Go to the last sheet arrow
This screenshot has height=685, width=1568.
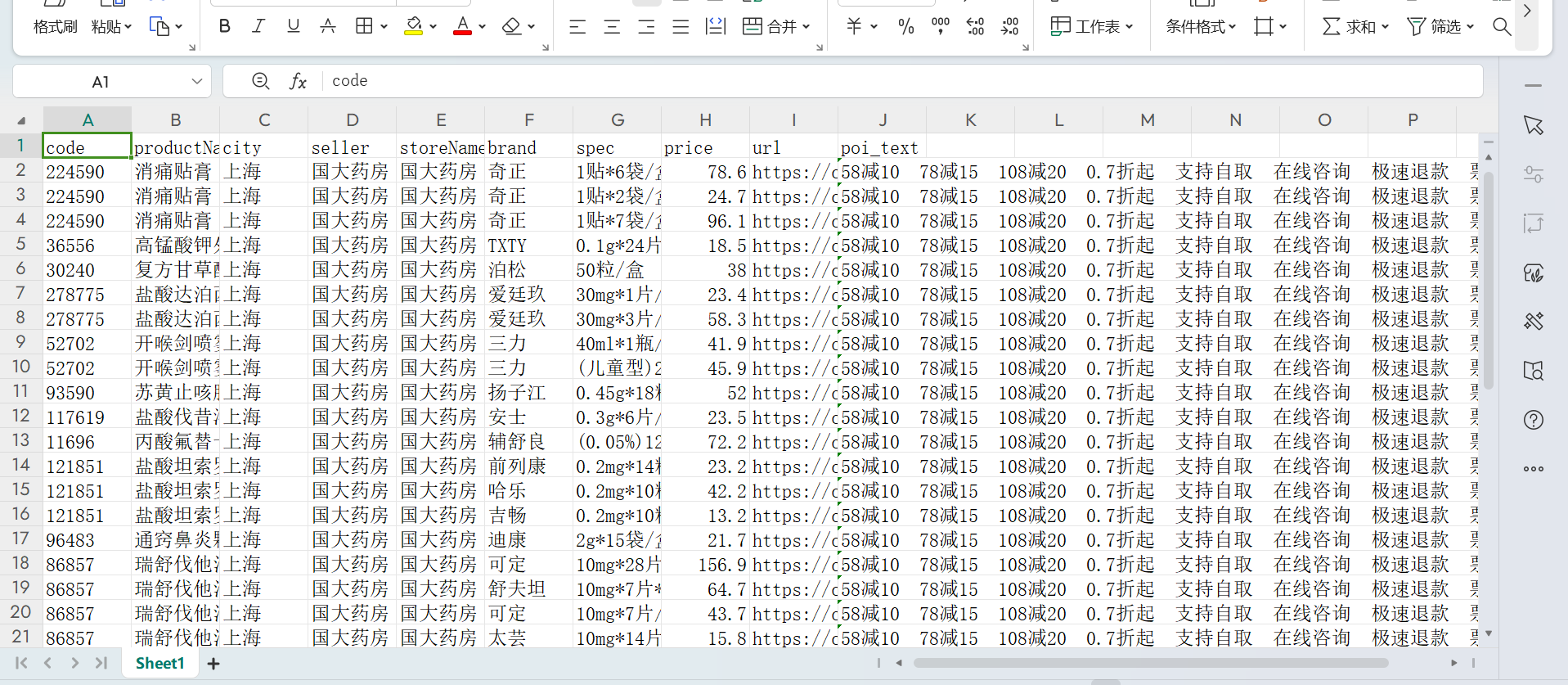[x=101, y=663]
